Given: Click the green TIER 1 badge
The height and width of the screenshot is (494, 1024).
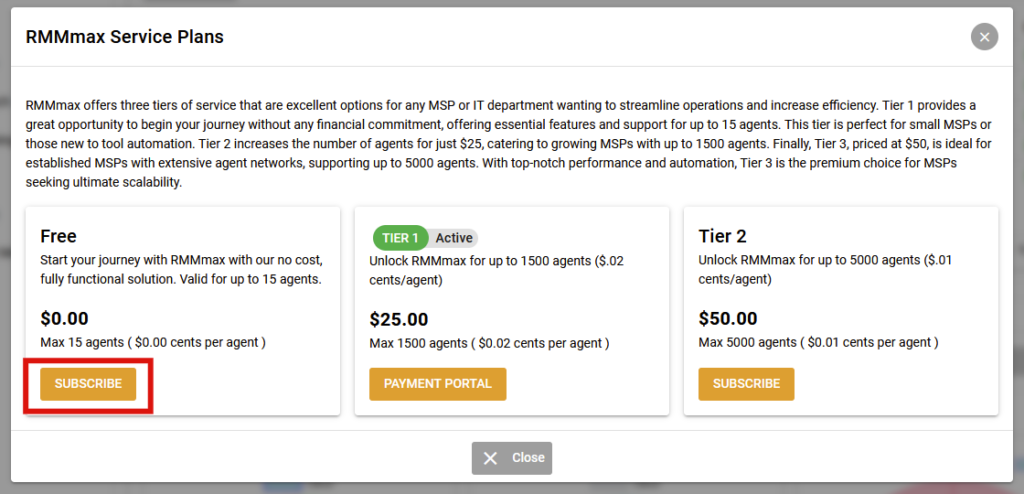Looking at the screenshot, I should point(400,238).
